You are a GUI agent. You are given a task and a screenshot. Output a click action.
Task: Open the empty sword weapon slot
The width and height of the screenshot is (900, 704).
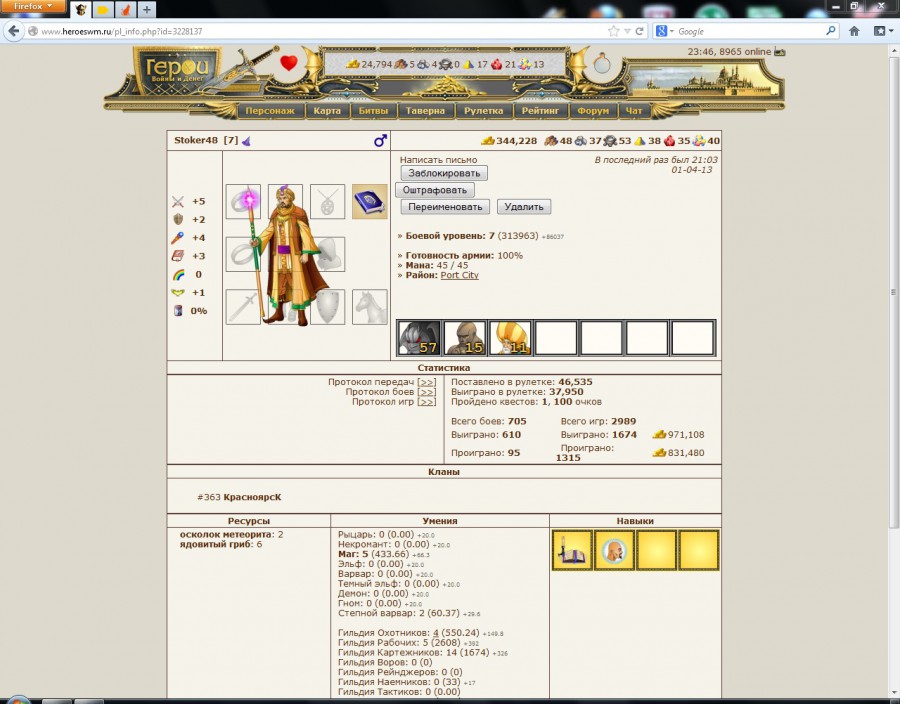pos(243,307)
